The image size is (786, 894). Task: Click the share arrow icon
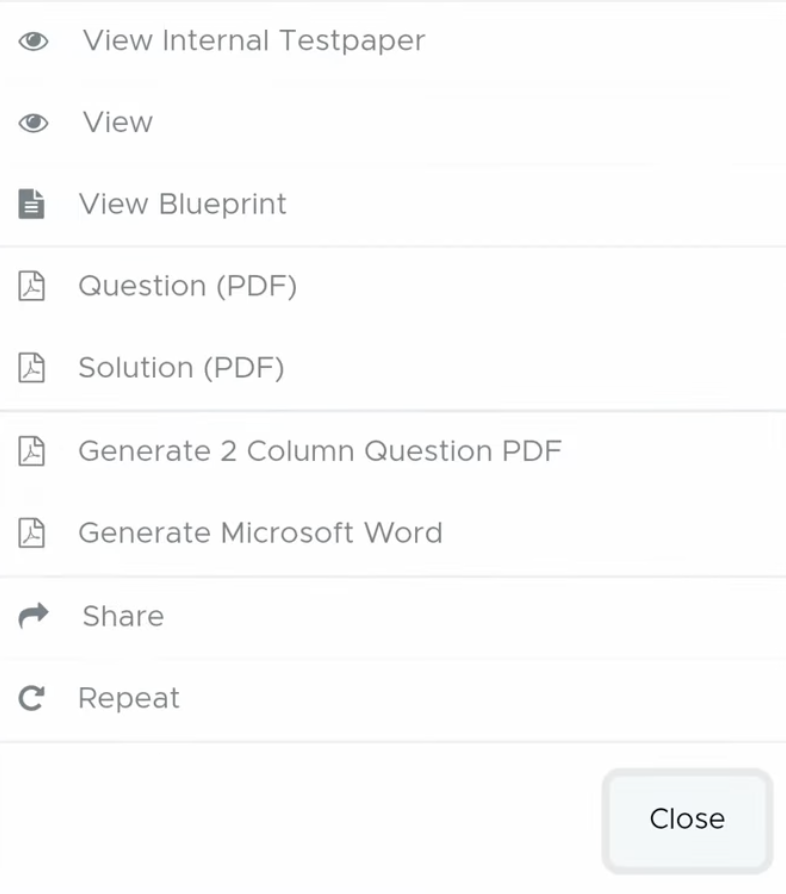[33, 616]
